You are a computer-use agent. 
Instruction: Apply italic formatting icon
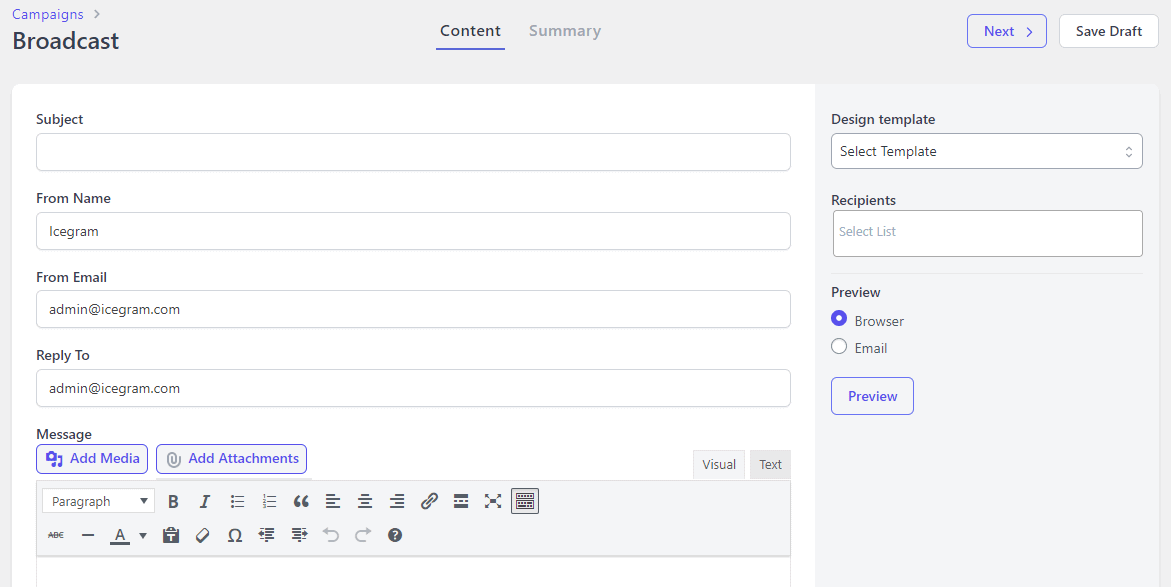(205, 502)
